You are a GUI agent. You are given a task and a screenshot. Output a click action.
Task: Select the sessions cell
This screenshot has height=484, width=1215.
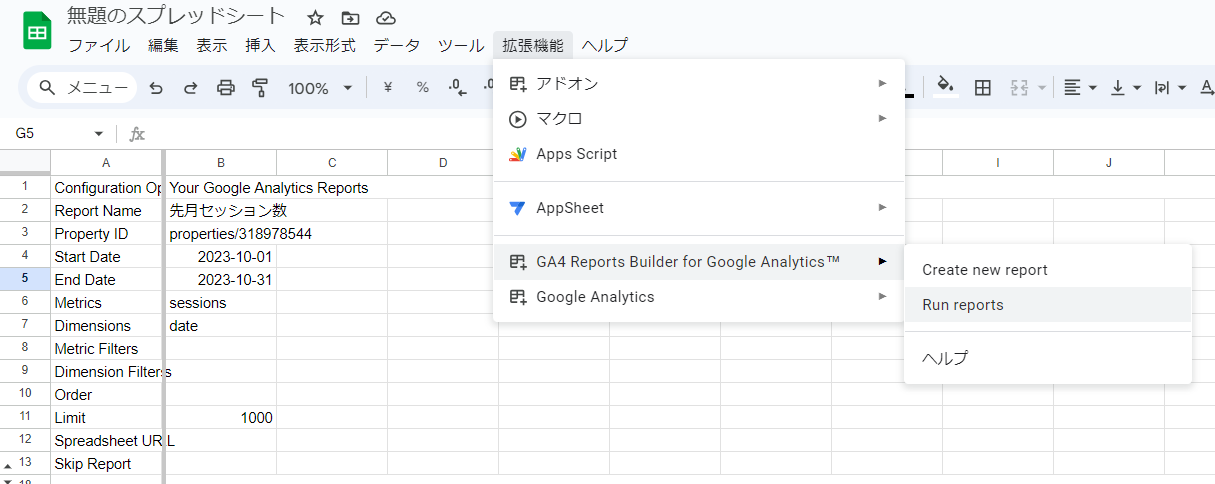(221, 303)
